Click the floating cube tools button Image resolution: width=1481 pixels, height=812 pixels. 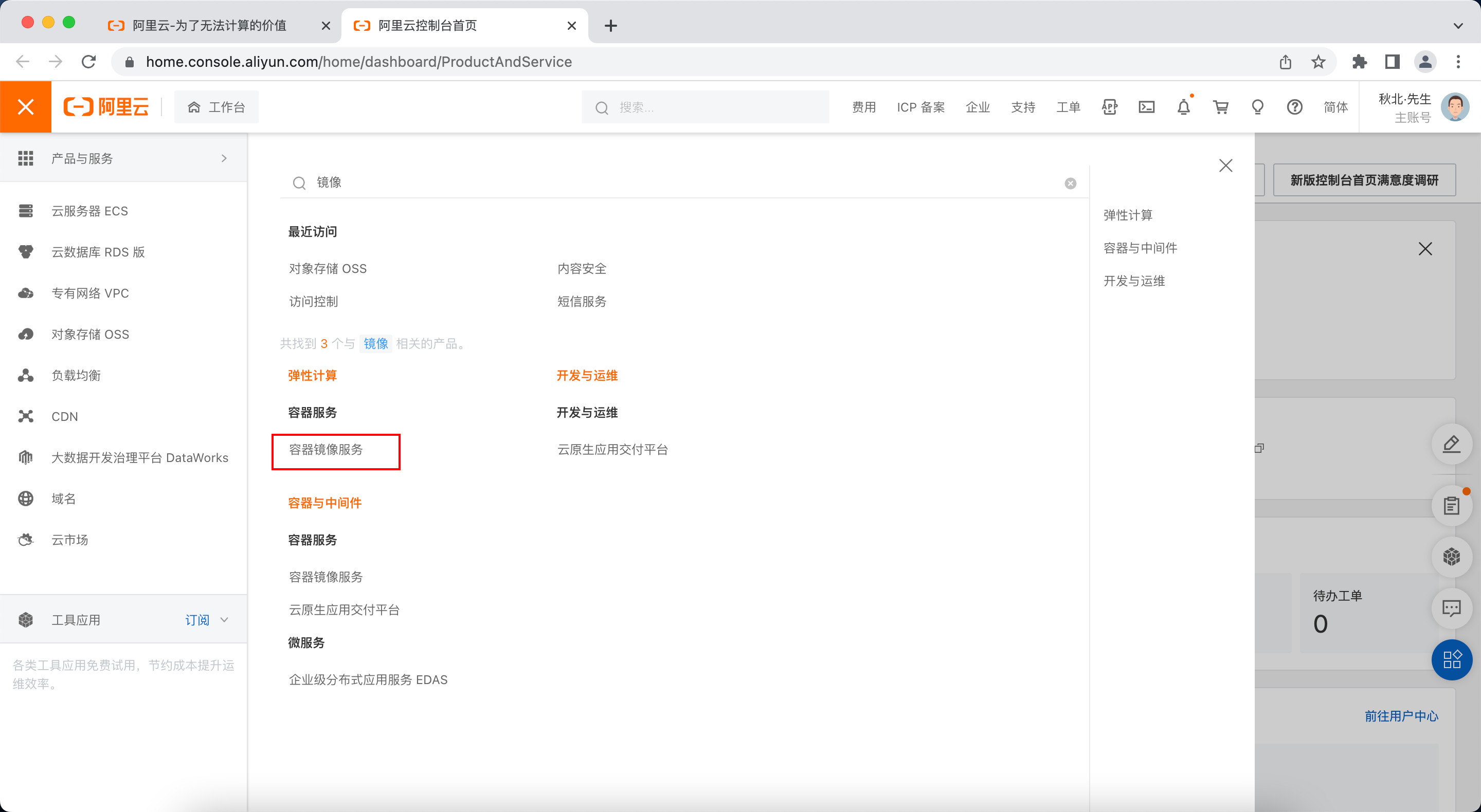1452,556
